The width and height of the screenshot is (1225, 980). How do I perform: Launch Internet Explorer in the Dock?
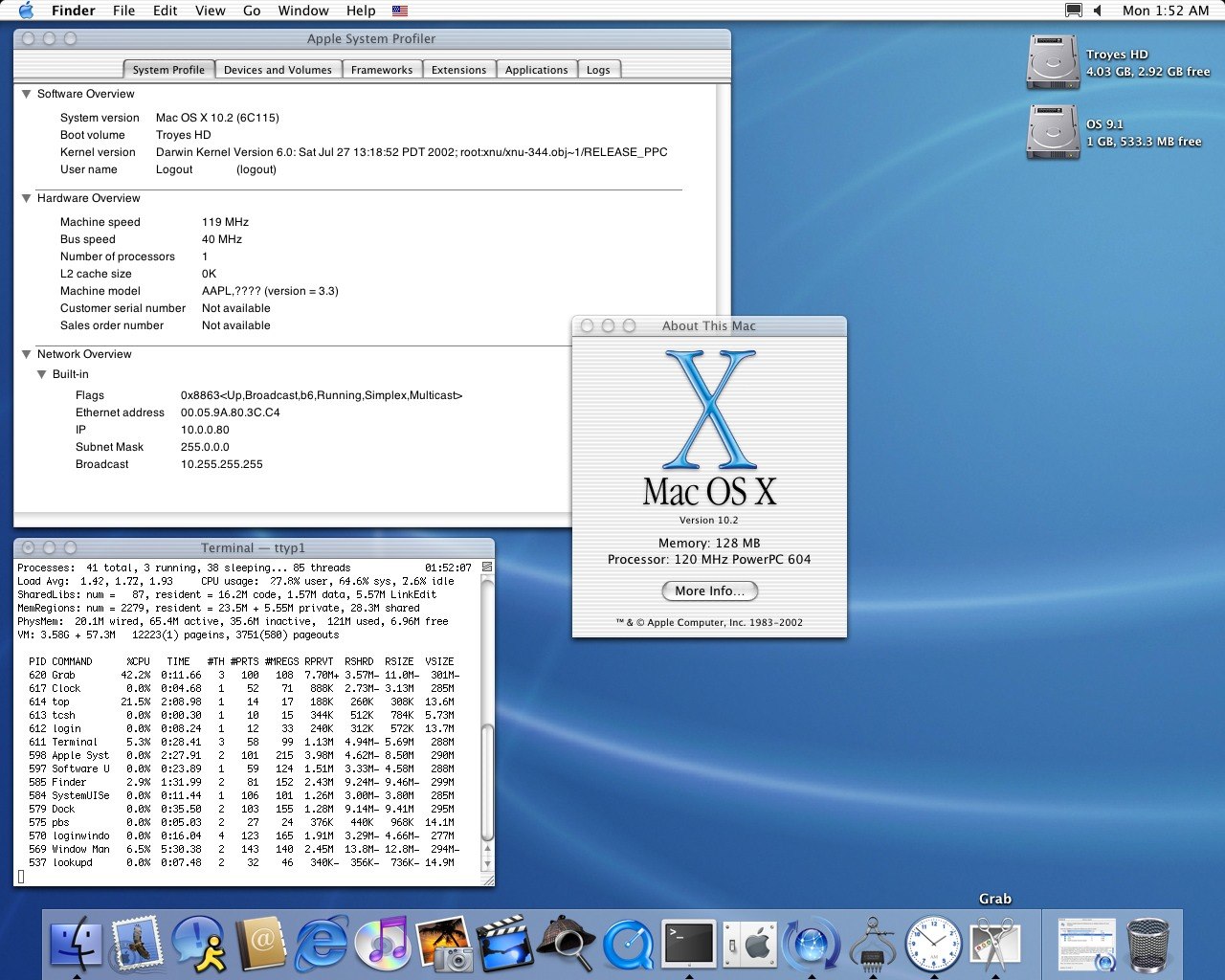coord(322,943)
